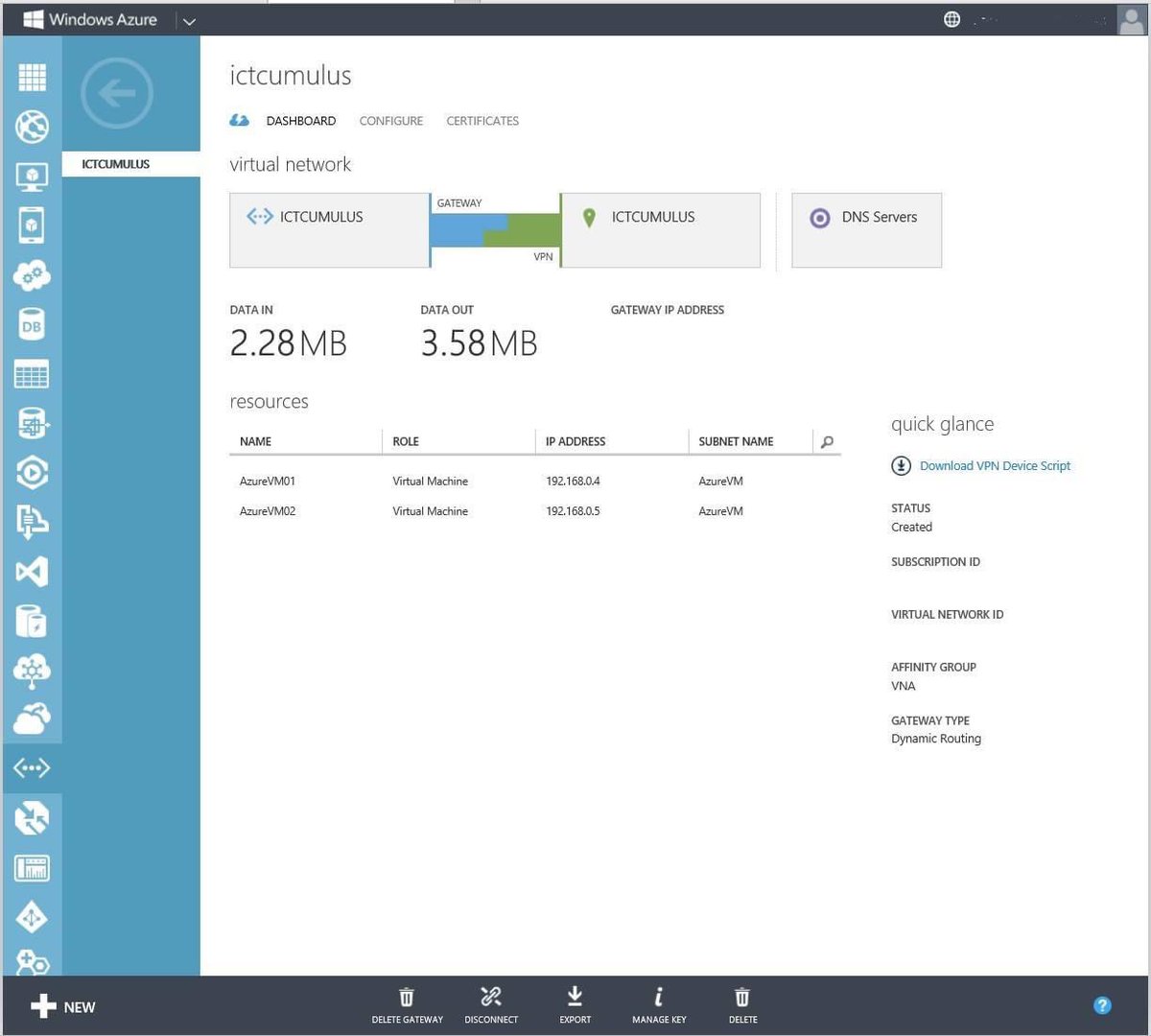Open SQL Databases DB icon in sidebar

[x=32, y=325]
